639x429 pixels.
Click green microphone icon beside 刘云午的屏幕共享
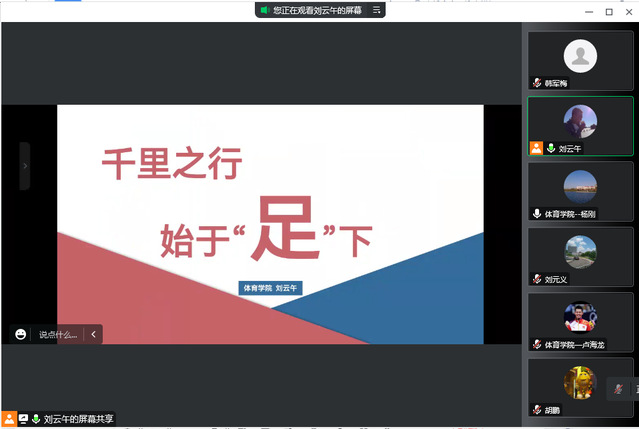[36, 419]
